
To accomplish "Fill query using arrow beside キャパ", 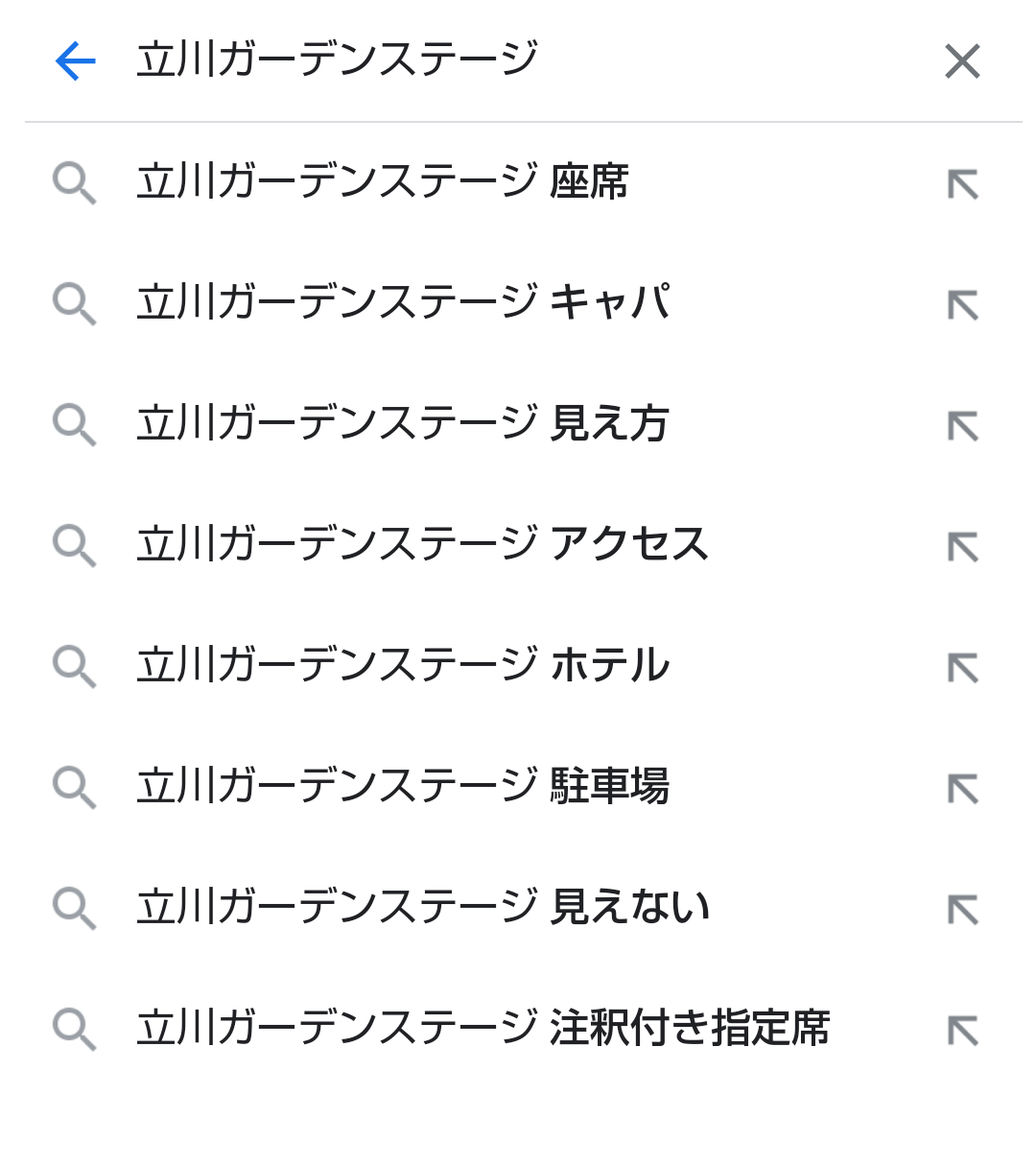I will tap(963, 304).
